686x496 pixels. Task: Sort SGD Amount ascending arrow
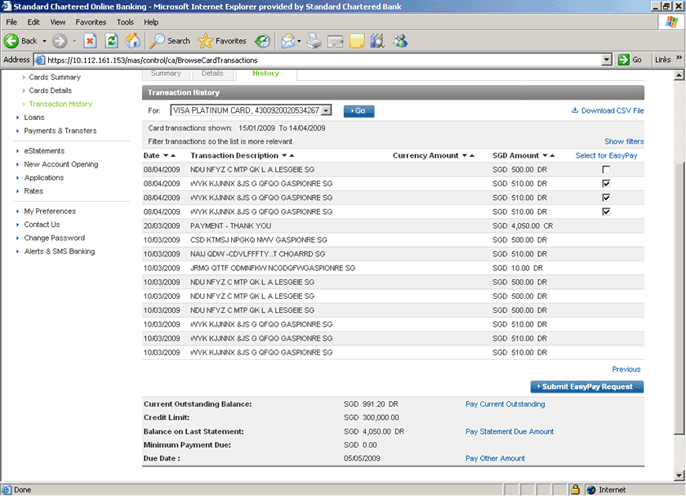coord(553,156)
